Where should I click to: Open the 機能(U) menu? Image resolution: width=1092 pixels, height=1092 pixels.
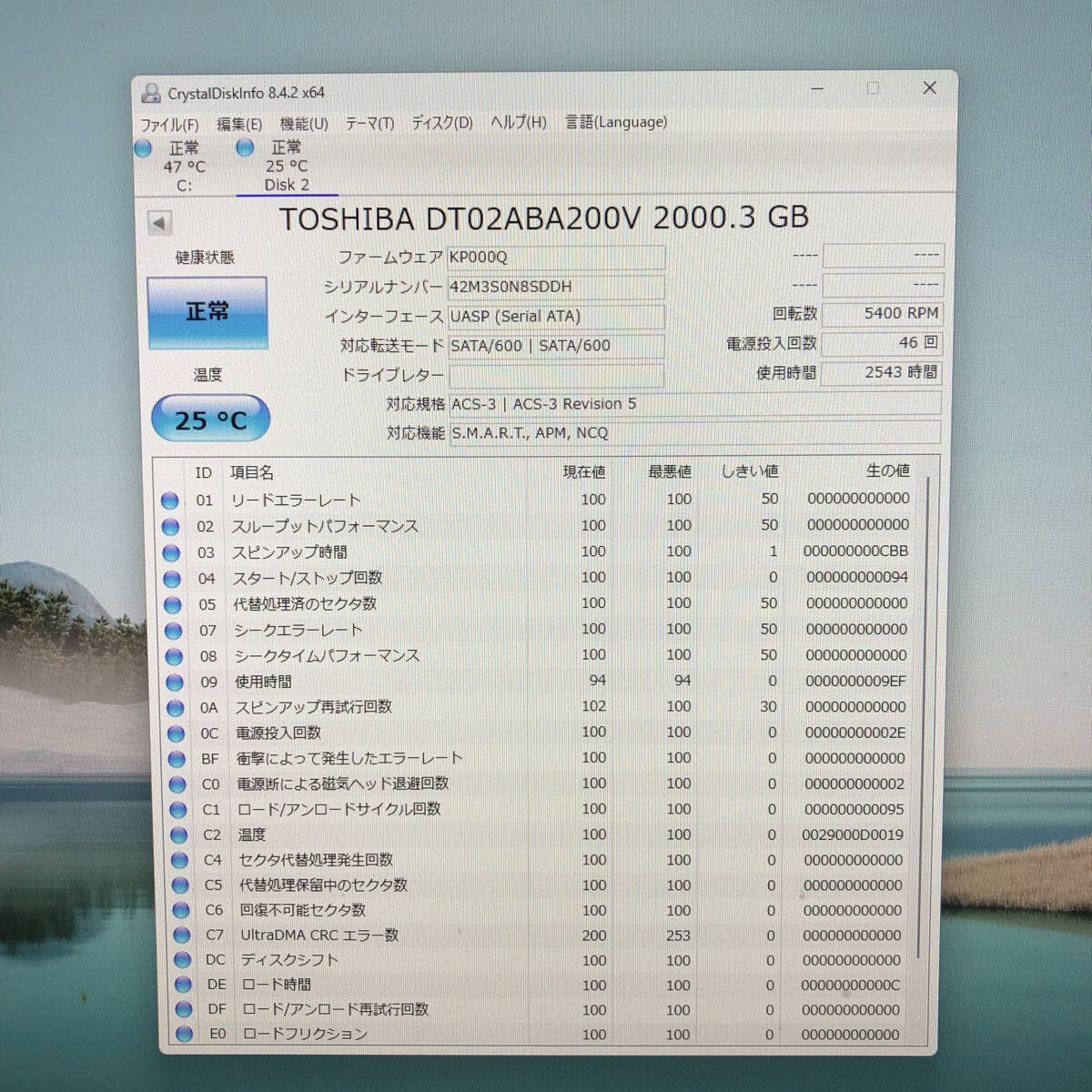pyautogui.click(x=304, y=124)
